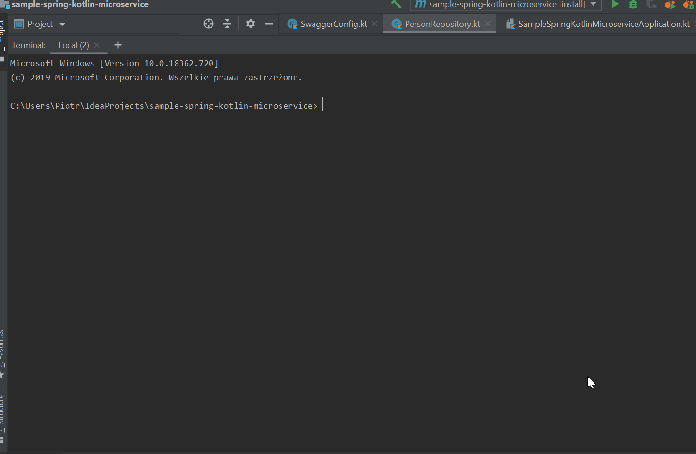Click the terminal command prompt line
This screenshot has height=454, width=696.
(164, 106)
